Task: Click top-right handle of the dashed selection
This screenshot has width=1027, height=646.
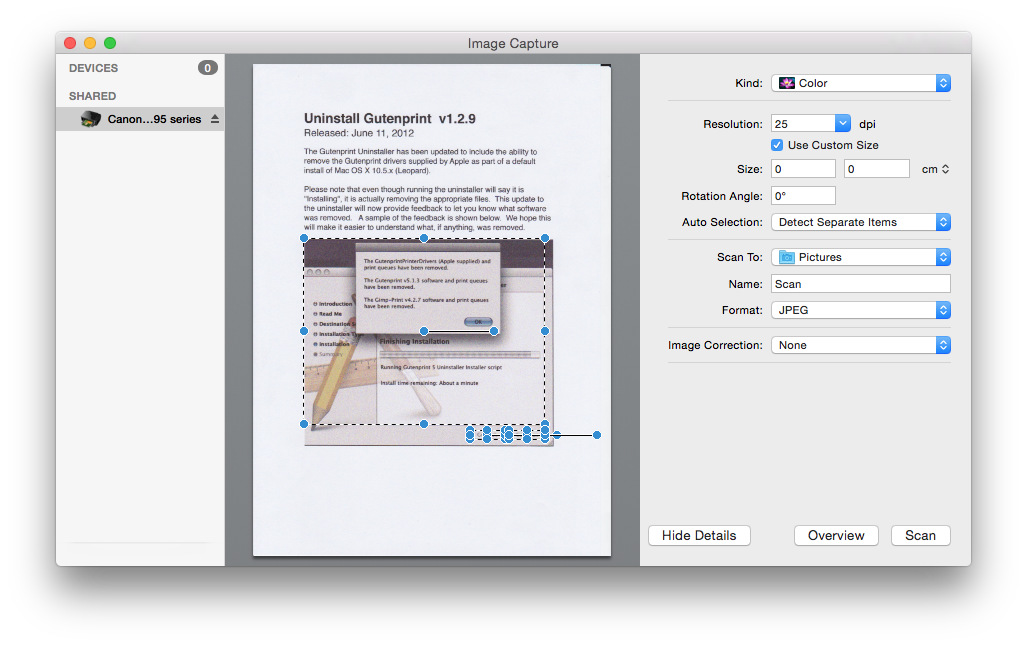Action: 545,238
